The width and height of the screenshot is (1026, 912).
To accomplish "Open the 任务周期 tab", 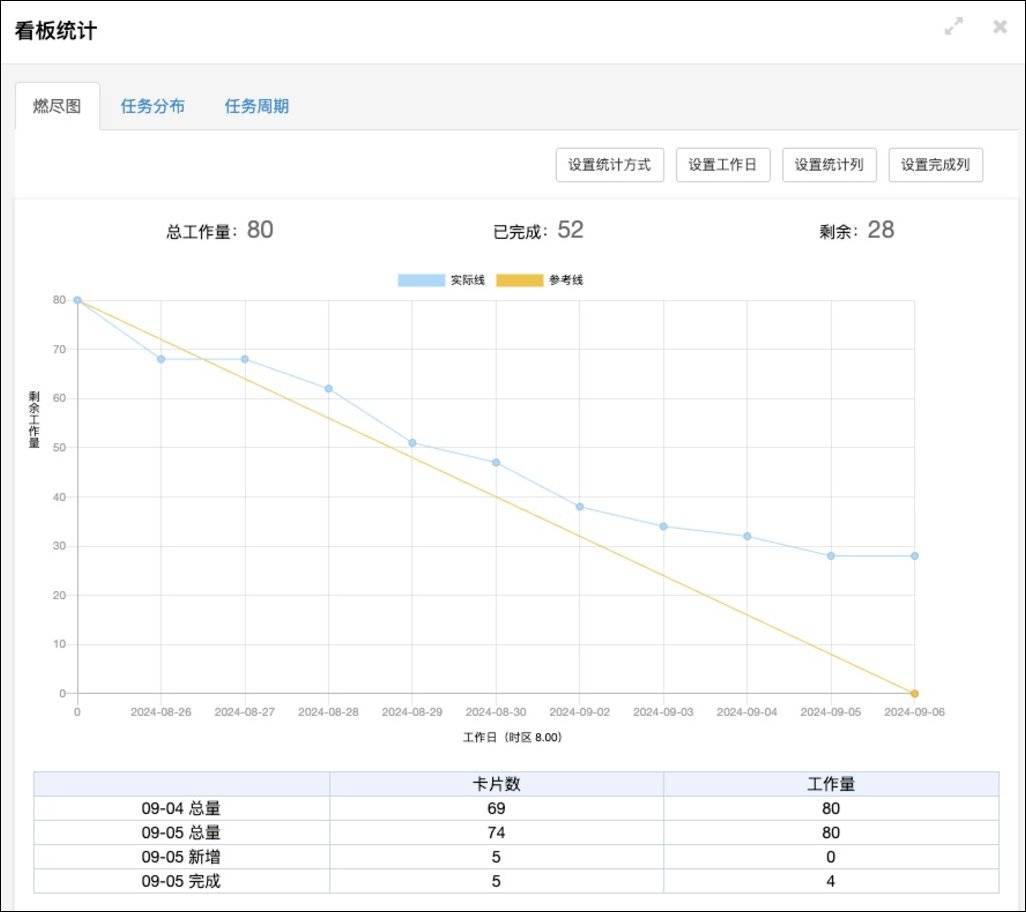I will (257, 106).
